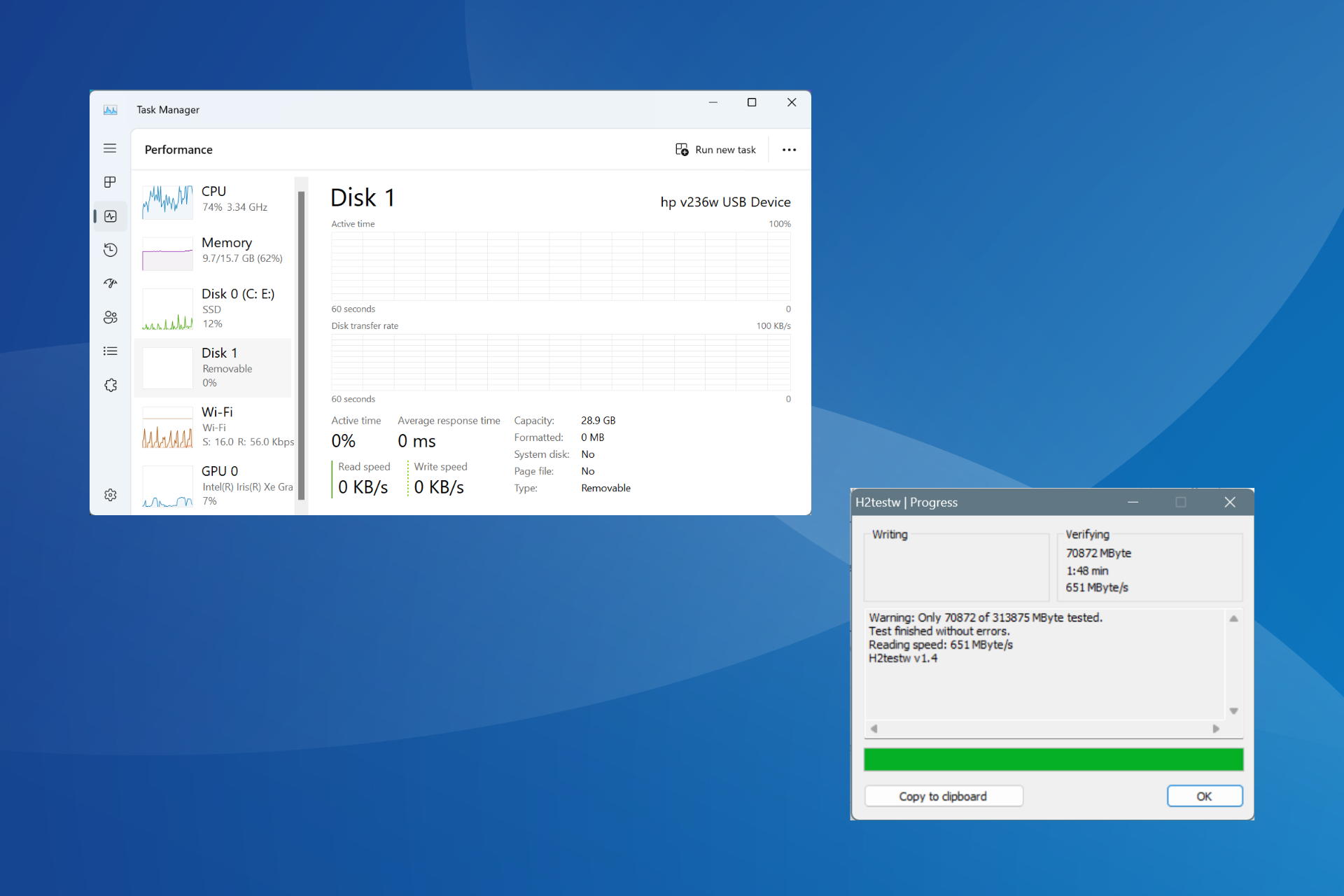The width and height of the screenshot is (1344, 896).
Task: Open Task Manager settings
Action: pyautogui.click(x=110, y=495)
